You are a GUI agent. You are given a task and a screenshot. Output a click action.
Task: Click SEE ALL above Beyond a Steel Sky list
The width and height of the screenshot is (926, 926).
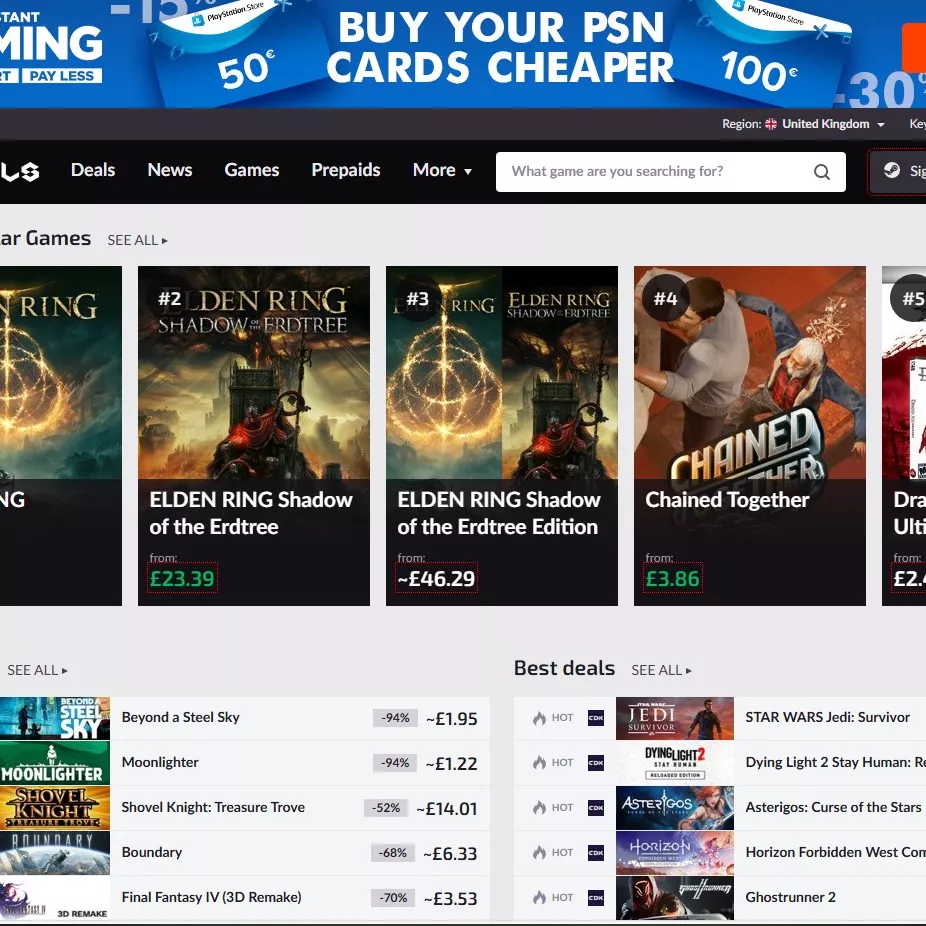coord(37,670)
